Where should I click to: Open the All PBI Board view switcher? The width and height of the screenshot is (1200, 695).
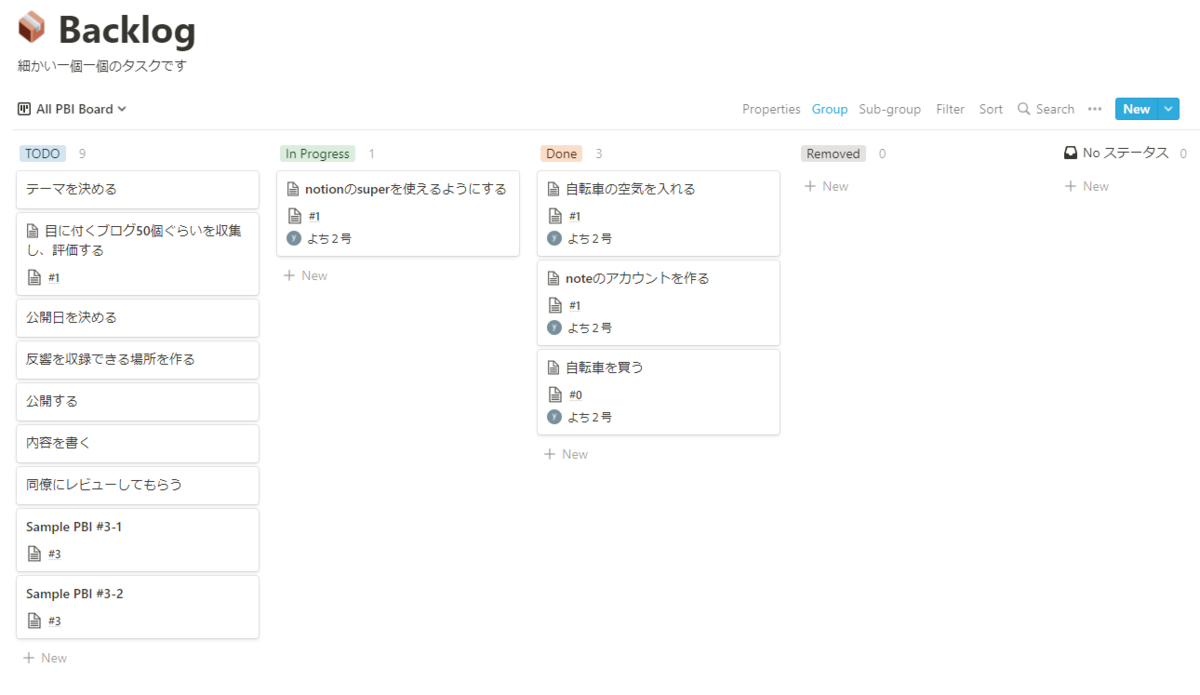click(x=72, y=109)
